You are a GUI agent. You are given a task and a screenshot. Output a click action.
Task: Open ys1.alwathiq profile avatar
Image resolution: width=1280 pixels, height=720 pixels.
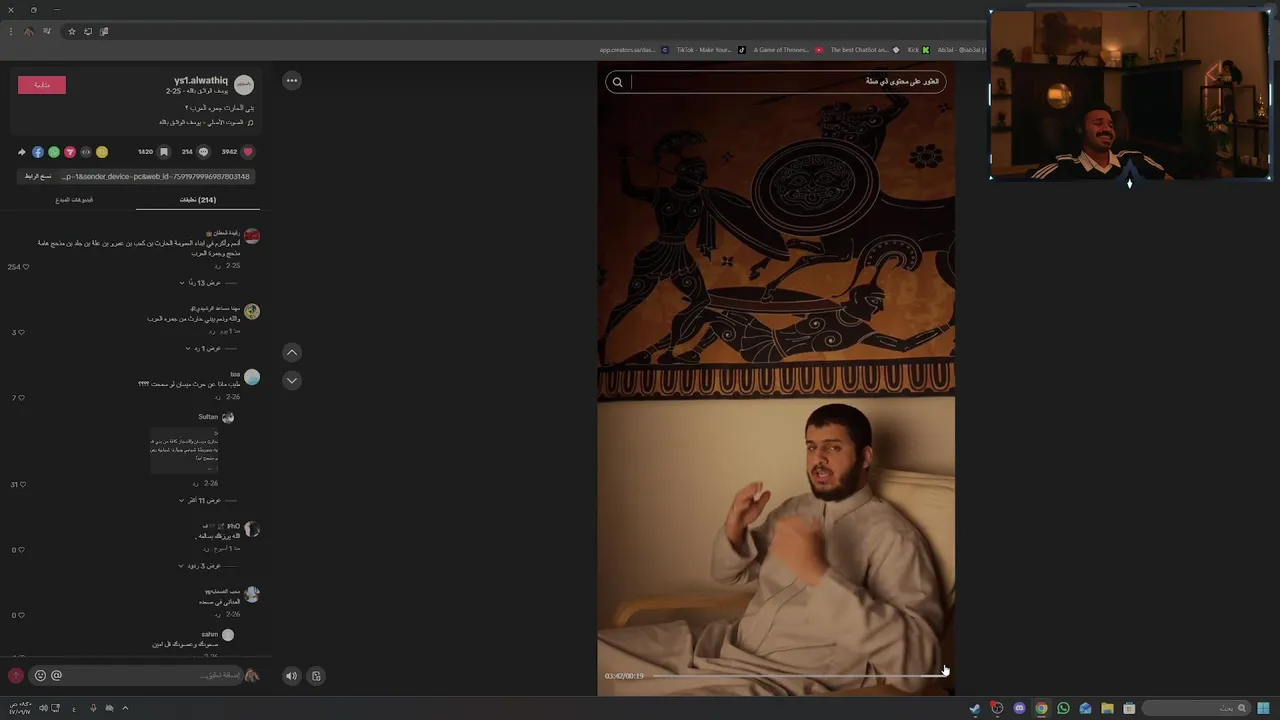coord(244,85)
